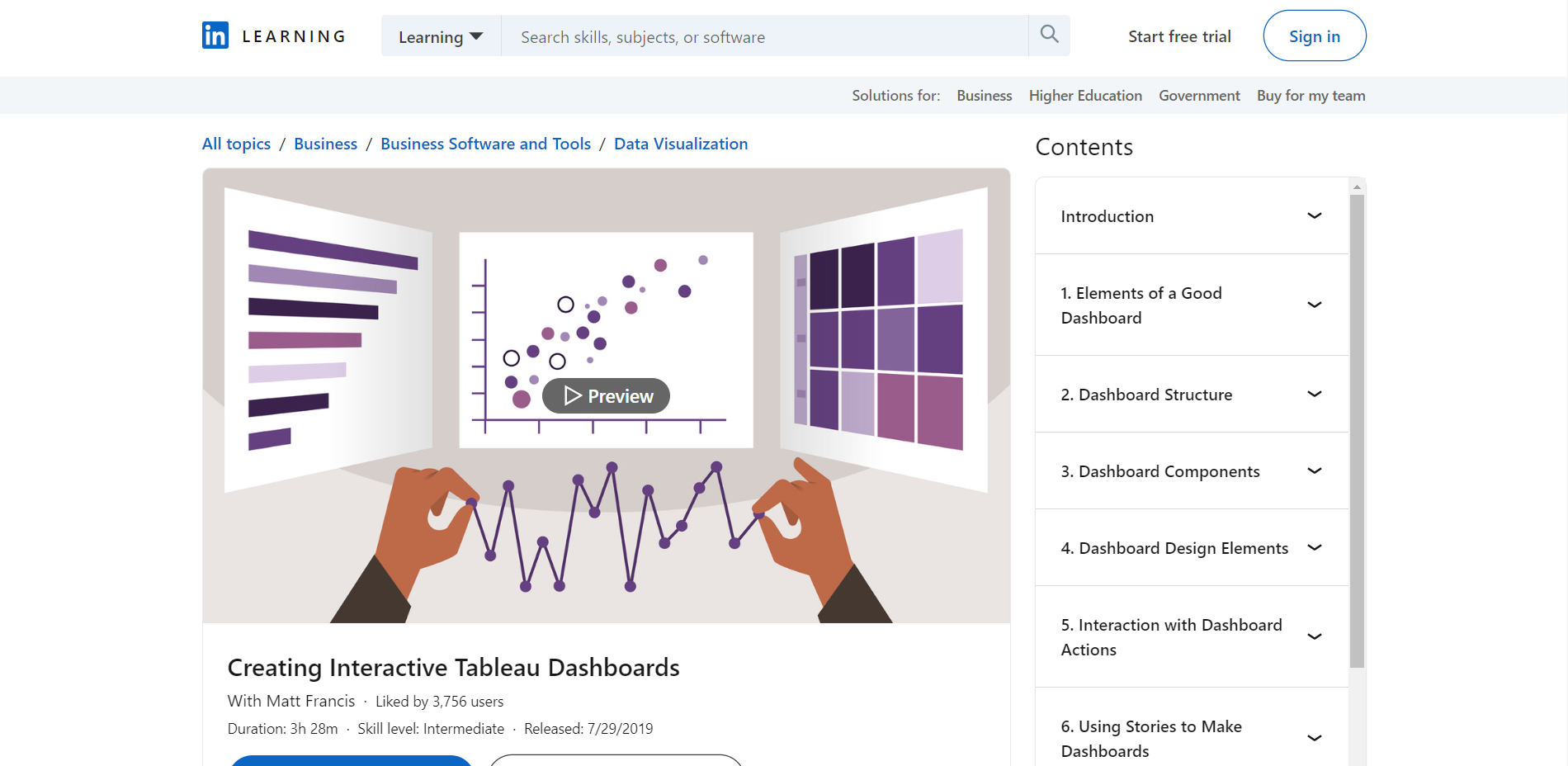Go to All topics breadcrumb
The image size is (1568, 766).
pos(236,144)
